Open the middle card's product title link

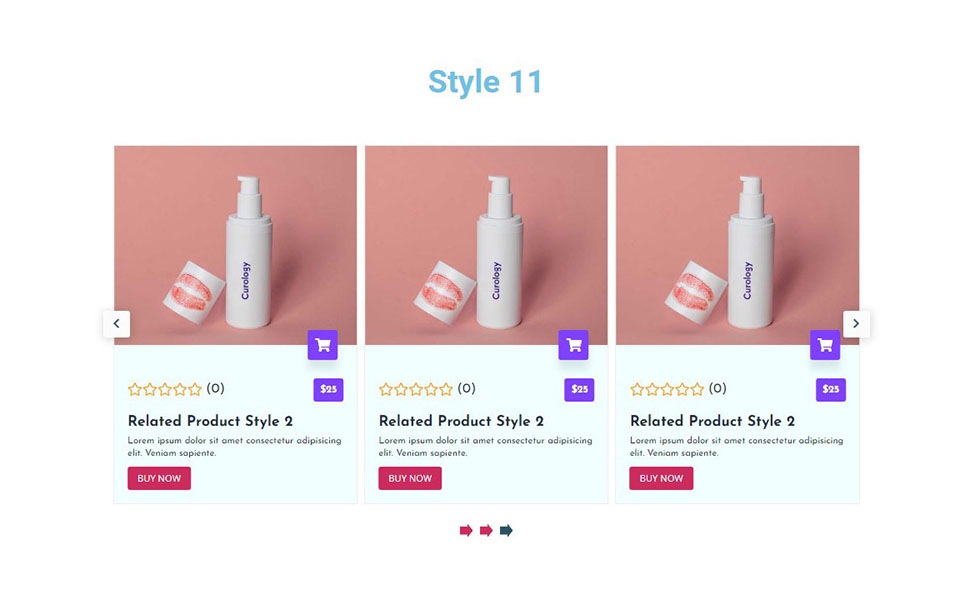pos(462,422)
